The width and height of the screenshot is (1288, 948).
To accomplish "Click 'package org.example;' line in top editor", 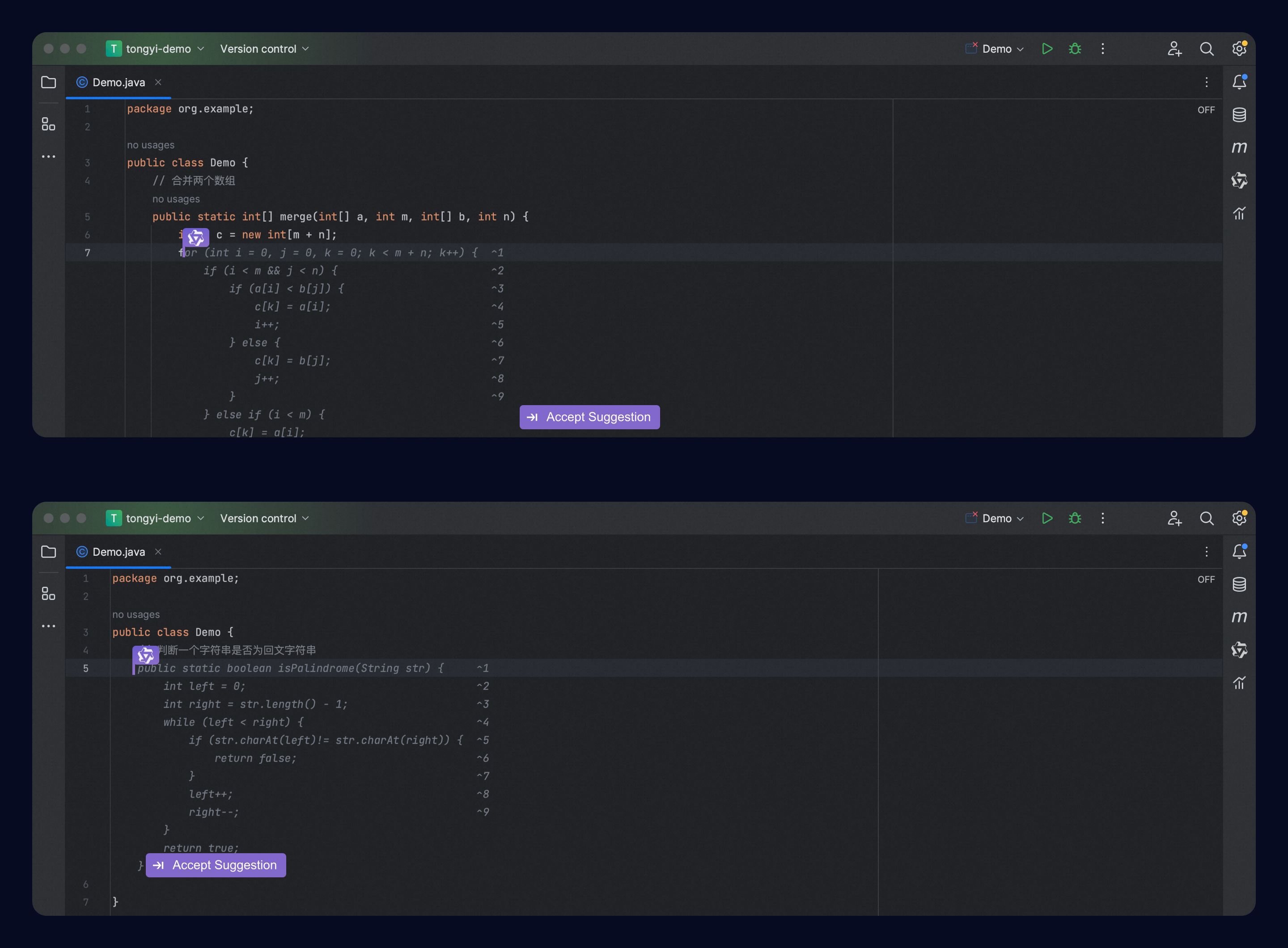I will click(x=190, y=109).
